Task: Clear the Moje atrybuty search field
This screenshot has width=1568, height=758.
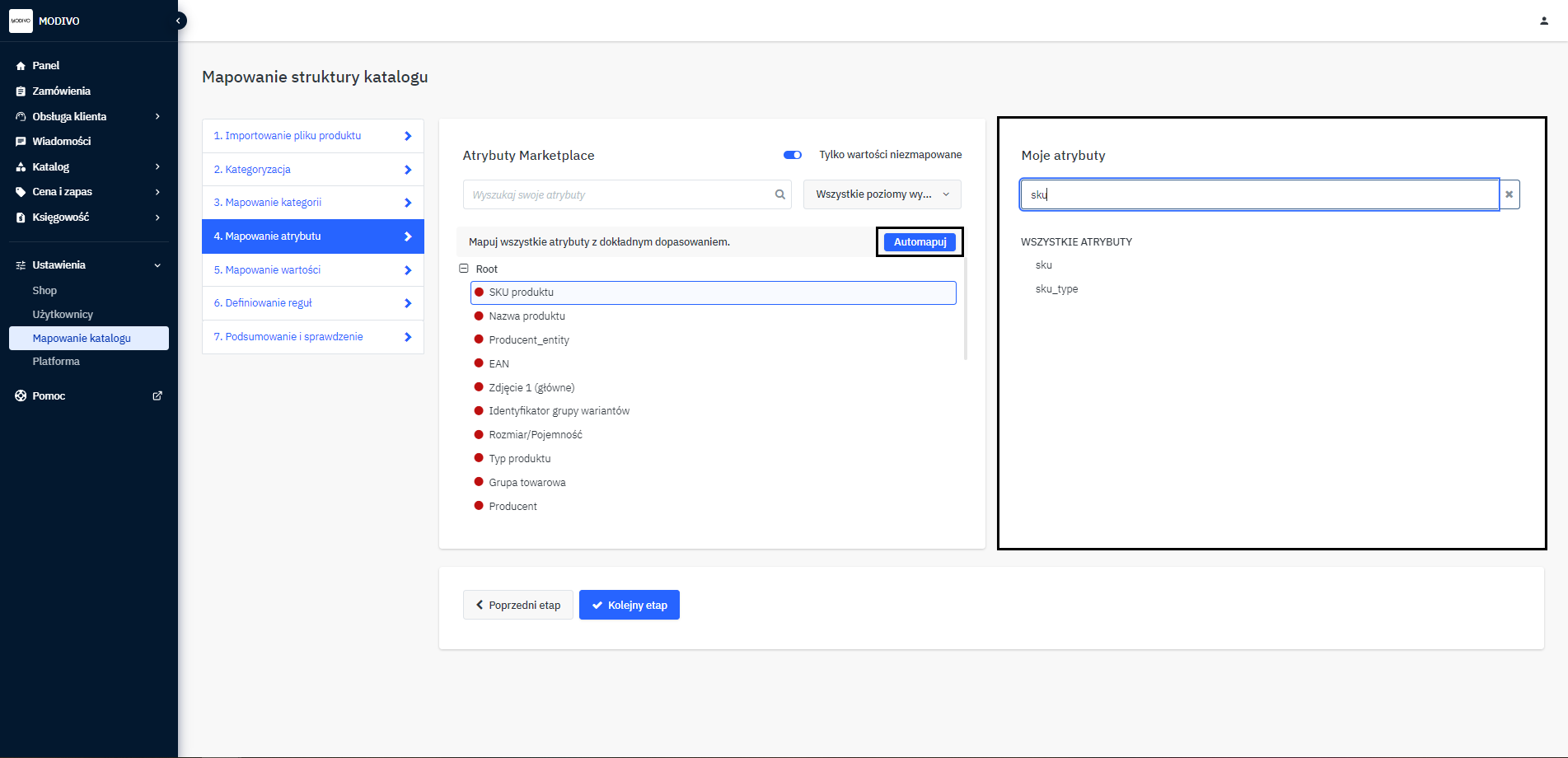Action: click(1509, 194)
